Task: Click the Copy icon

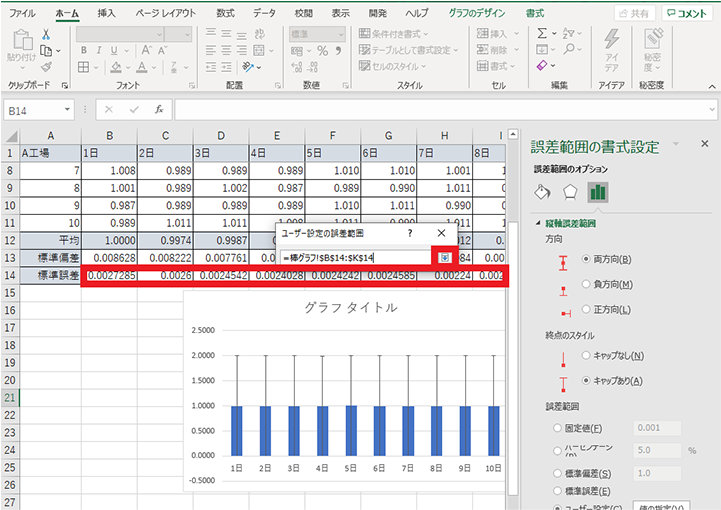Action: point(46,51)
